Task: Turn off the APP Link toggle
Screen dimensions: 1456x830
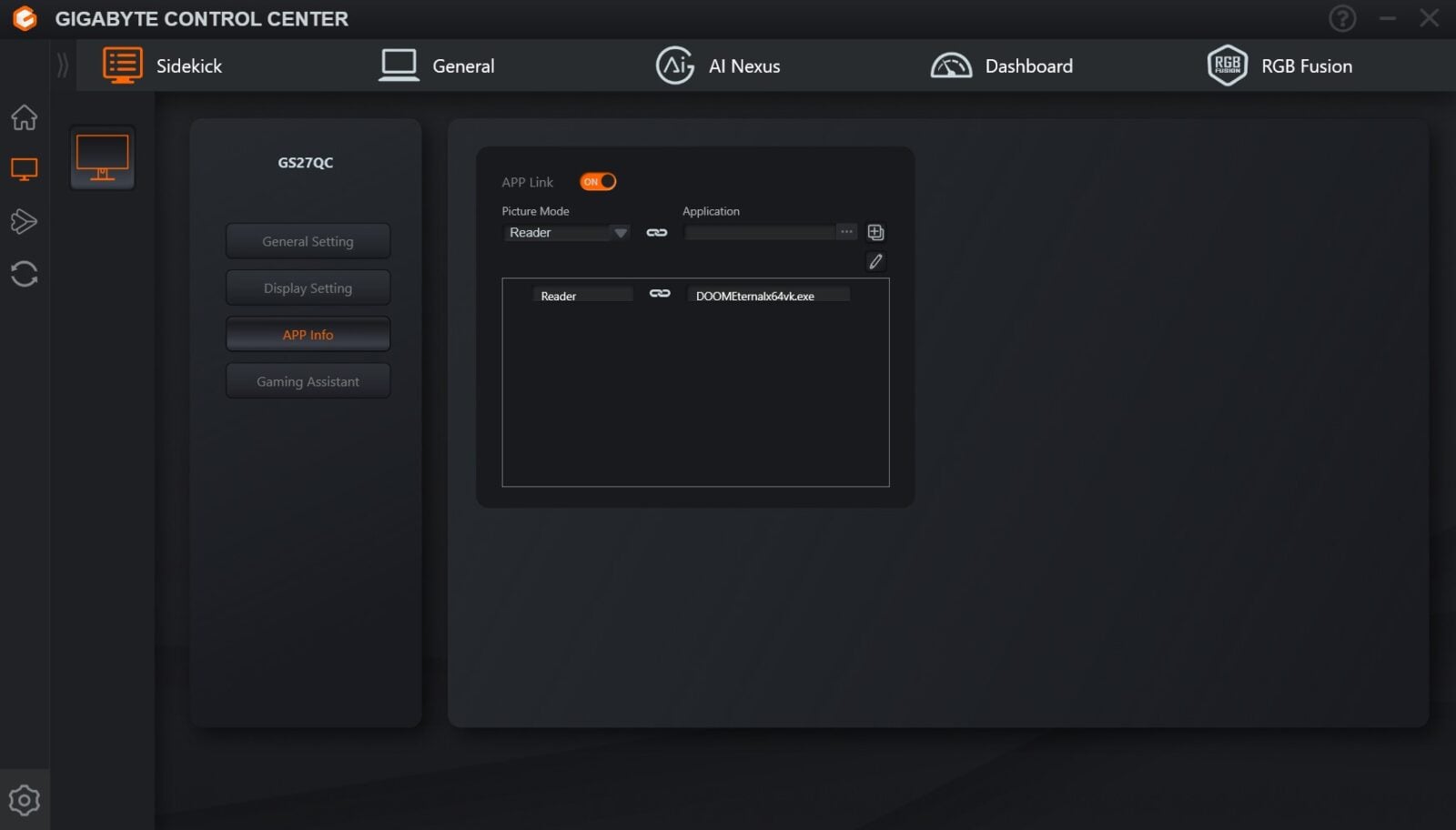Action: [x=598, y=182]
